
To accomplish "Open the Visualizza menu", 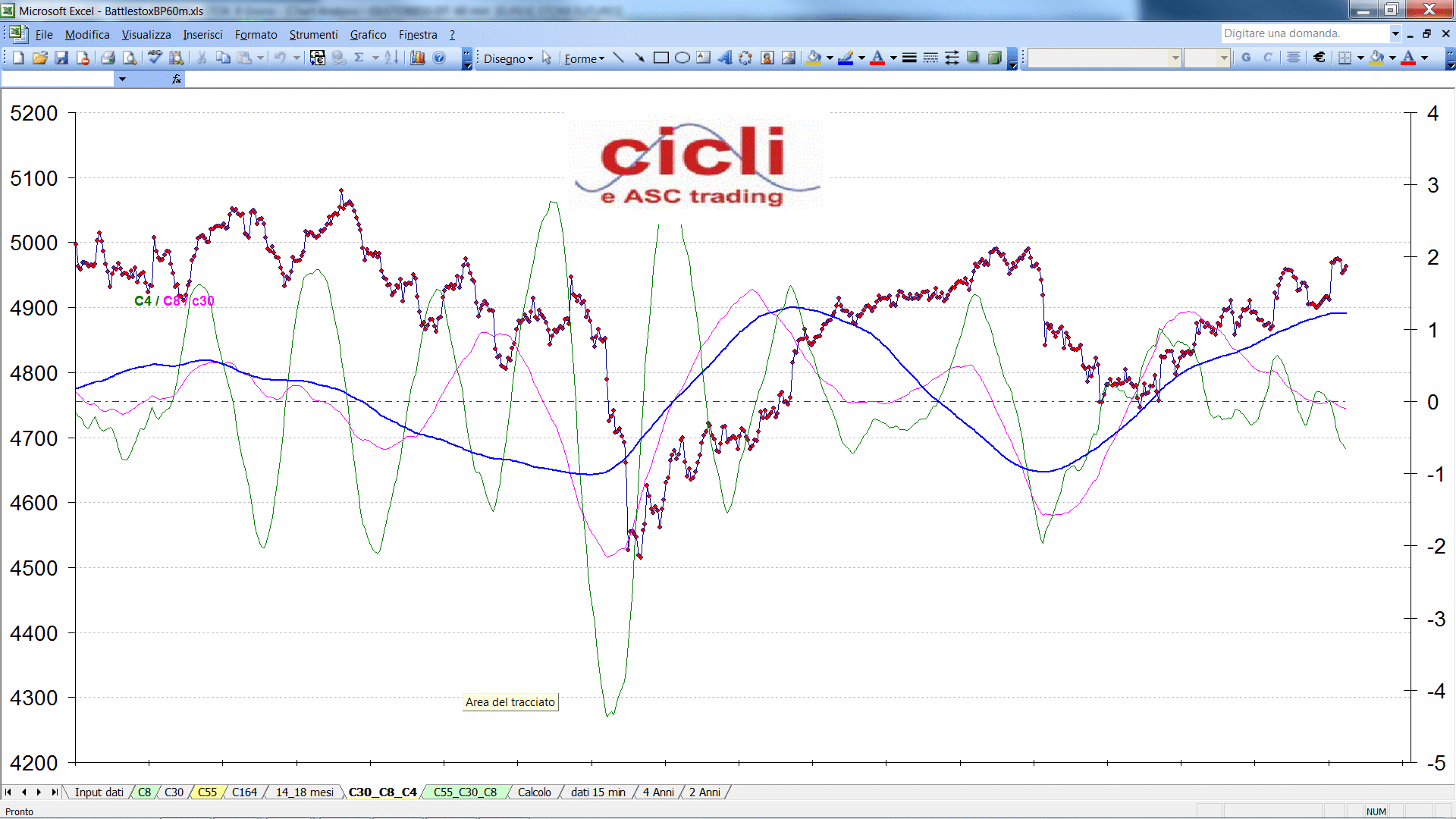I will click(x=146, y=35).
